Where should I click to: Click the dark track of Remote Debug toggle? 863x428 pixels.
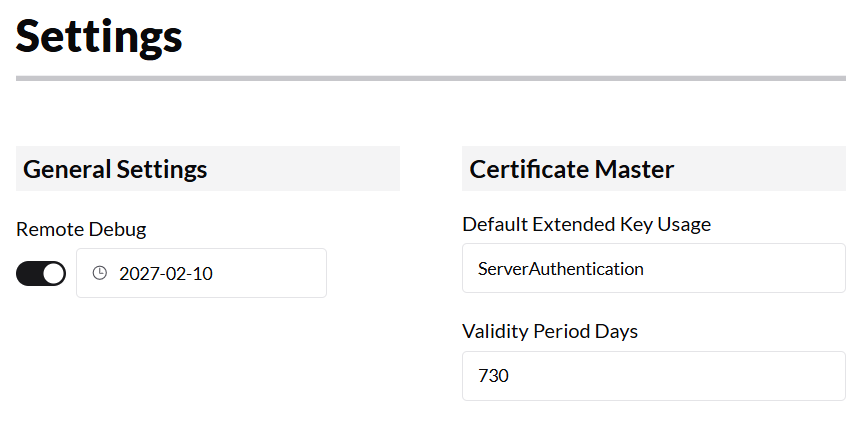click(x=29, y=273)
